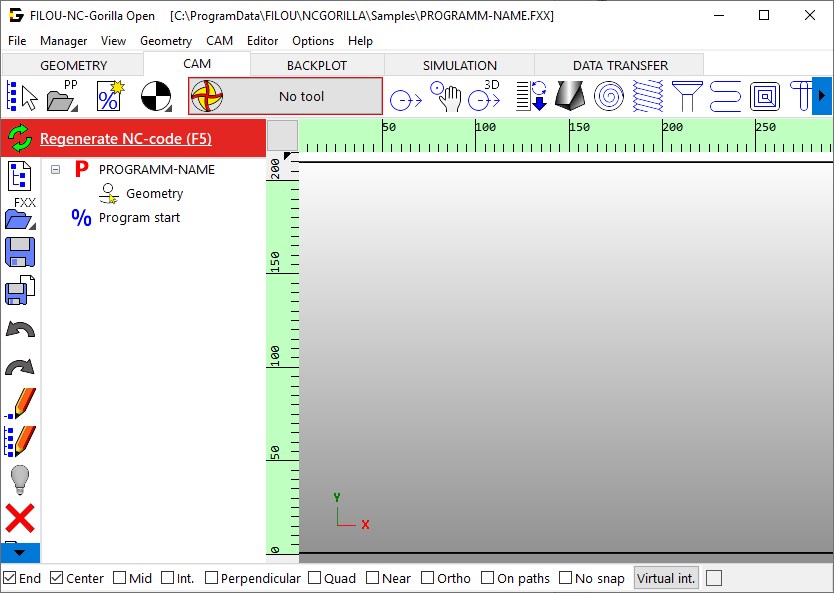
Task: Uncheck the Center snap checkbox
Action: (x=56, y=578)
